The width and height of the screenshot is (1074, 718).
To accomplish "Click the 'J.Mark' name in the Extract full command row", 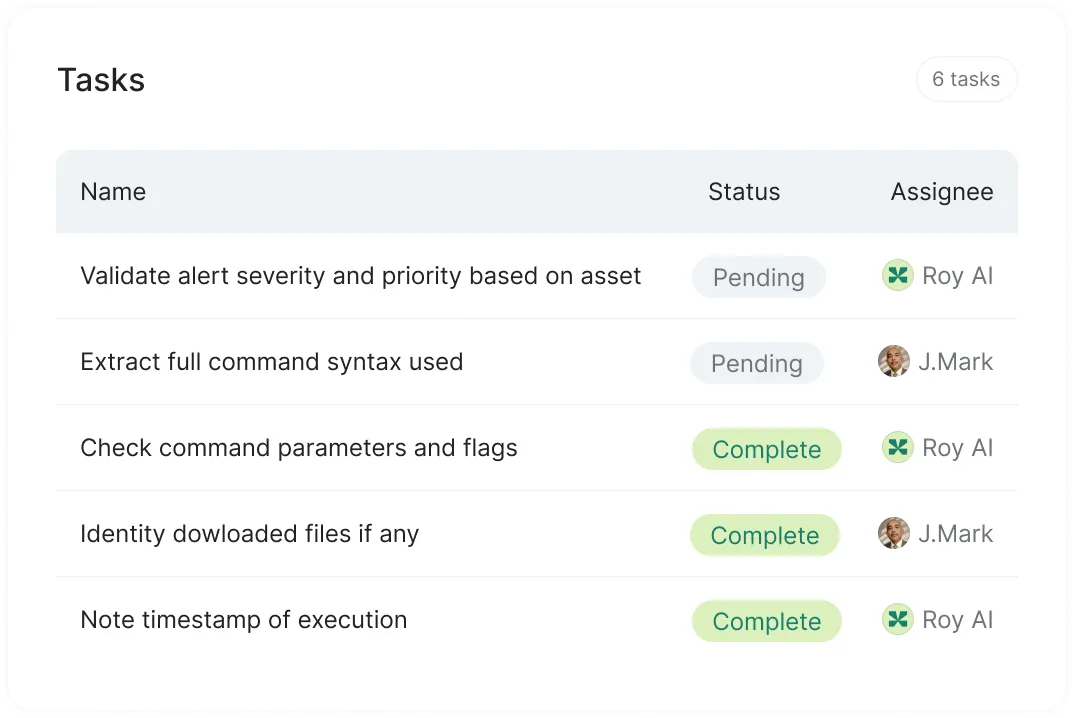I will (x=956, y=362).
